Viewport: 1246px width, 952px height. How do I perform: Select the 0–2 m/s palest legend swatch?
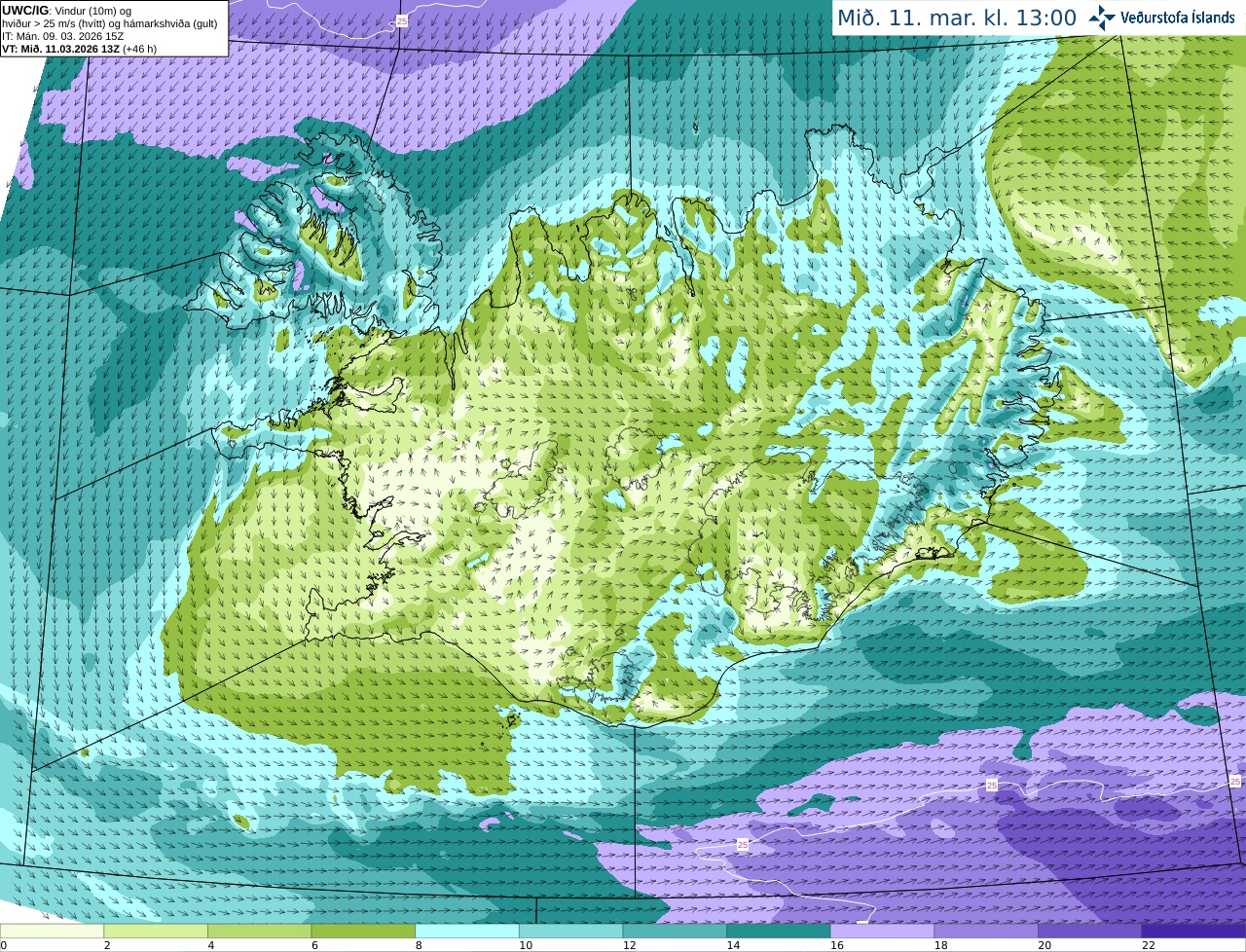coord(52,932)
